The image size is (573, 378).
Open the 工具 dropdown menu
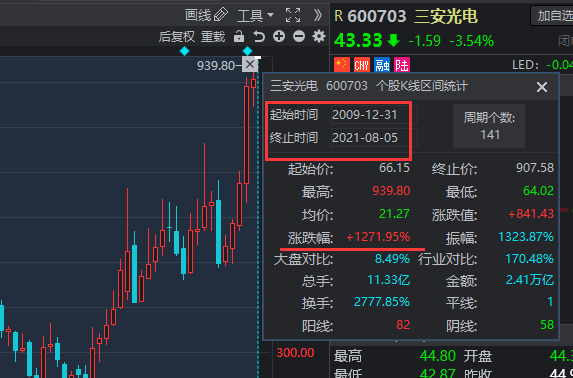point(255,16)
